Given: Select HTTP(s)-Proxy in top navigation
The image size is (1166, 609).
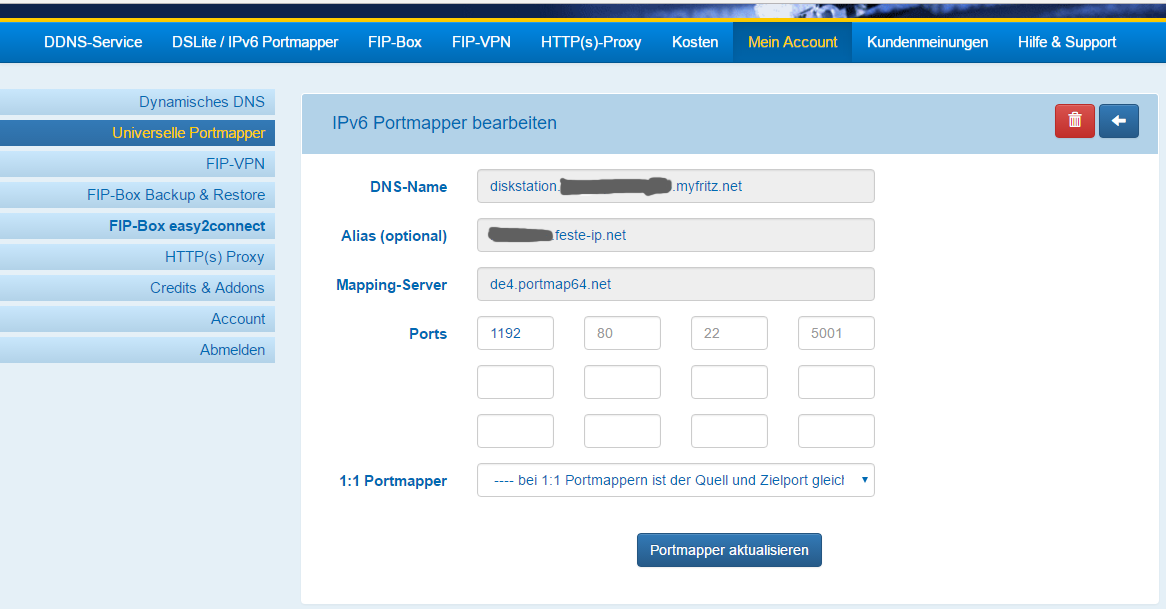Looking at the screenshot, I should click(591, 42).
